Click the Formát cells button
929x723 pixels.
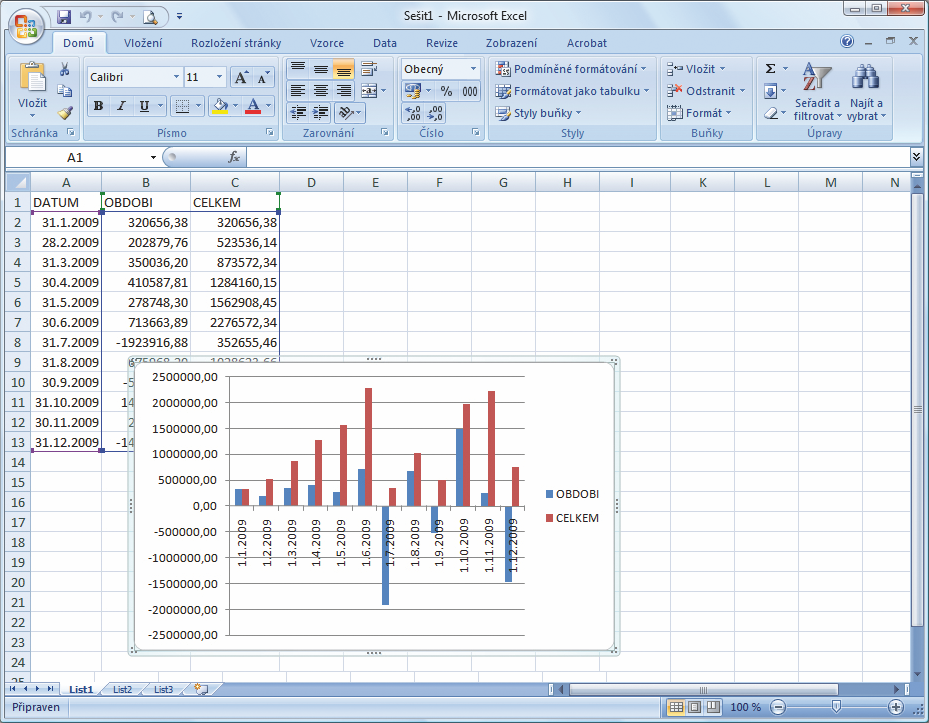coord(700,113)
